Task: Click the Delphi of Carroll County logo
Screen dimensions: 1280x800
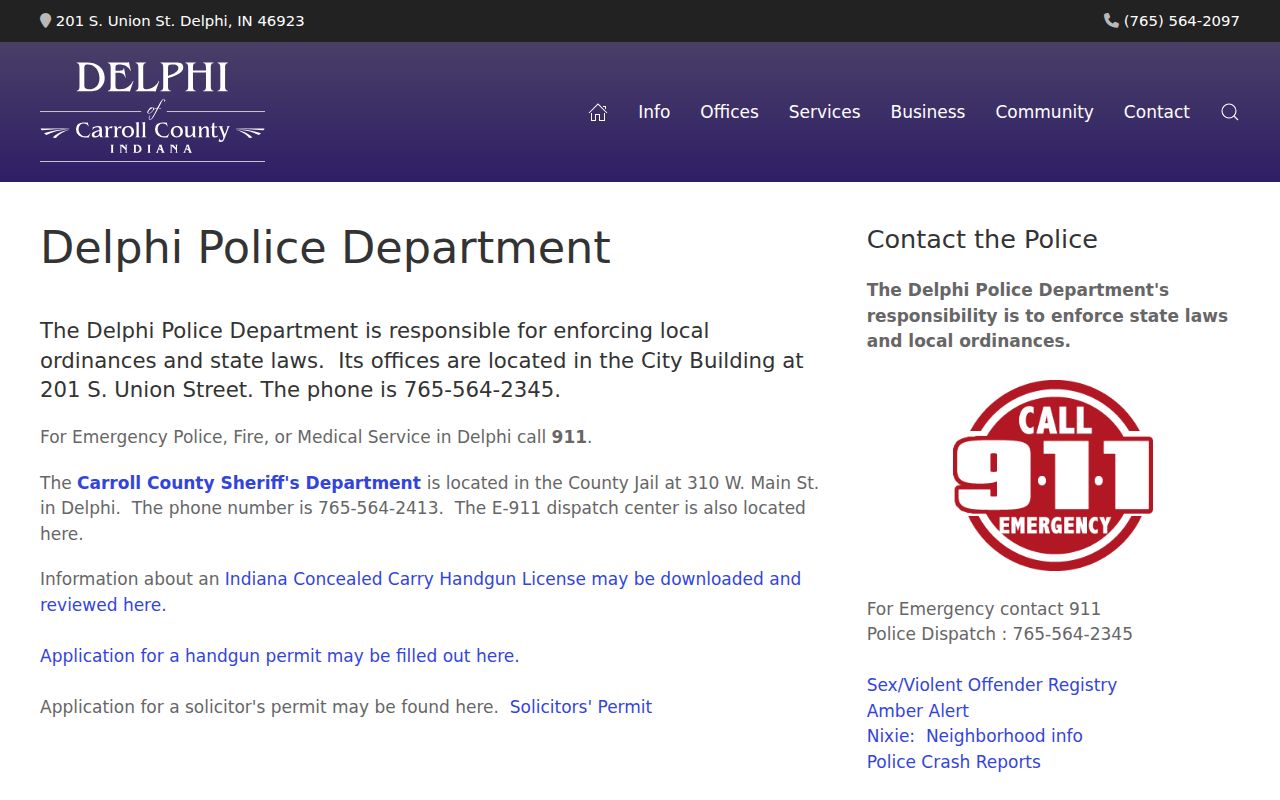Action: point(152,111)
